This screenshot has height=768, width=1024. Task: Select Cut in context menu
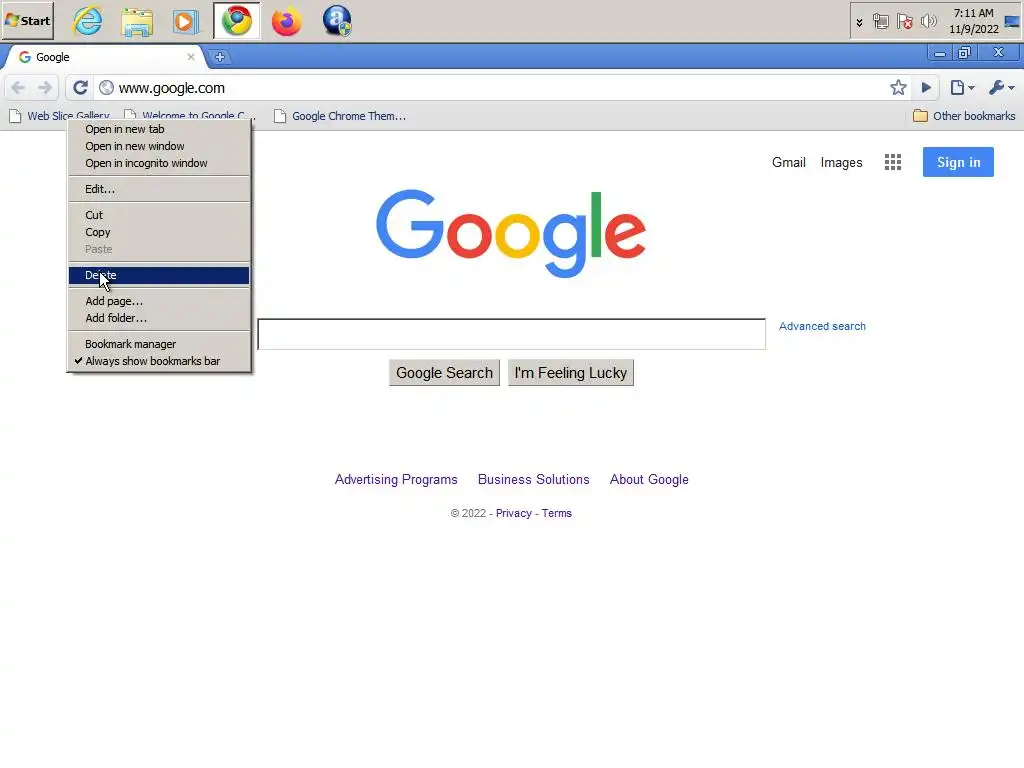click(x=159, y=215)
